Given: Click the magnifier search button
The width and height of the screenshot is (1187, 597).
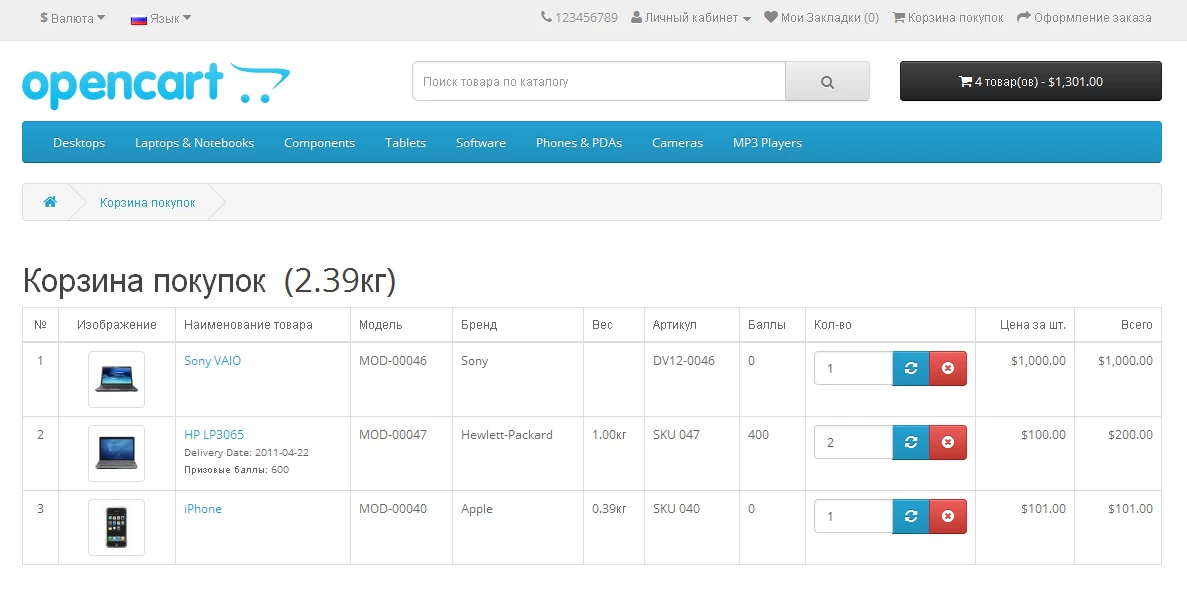Looking at the screenshot, I should click(827, 81).
